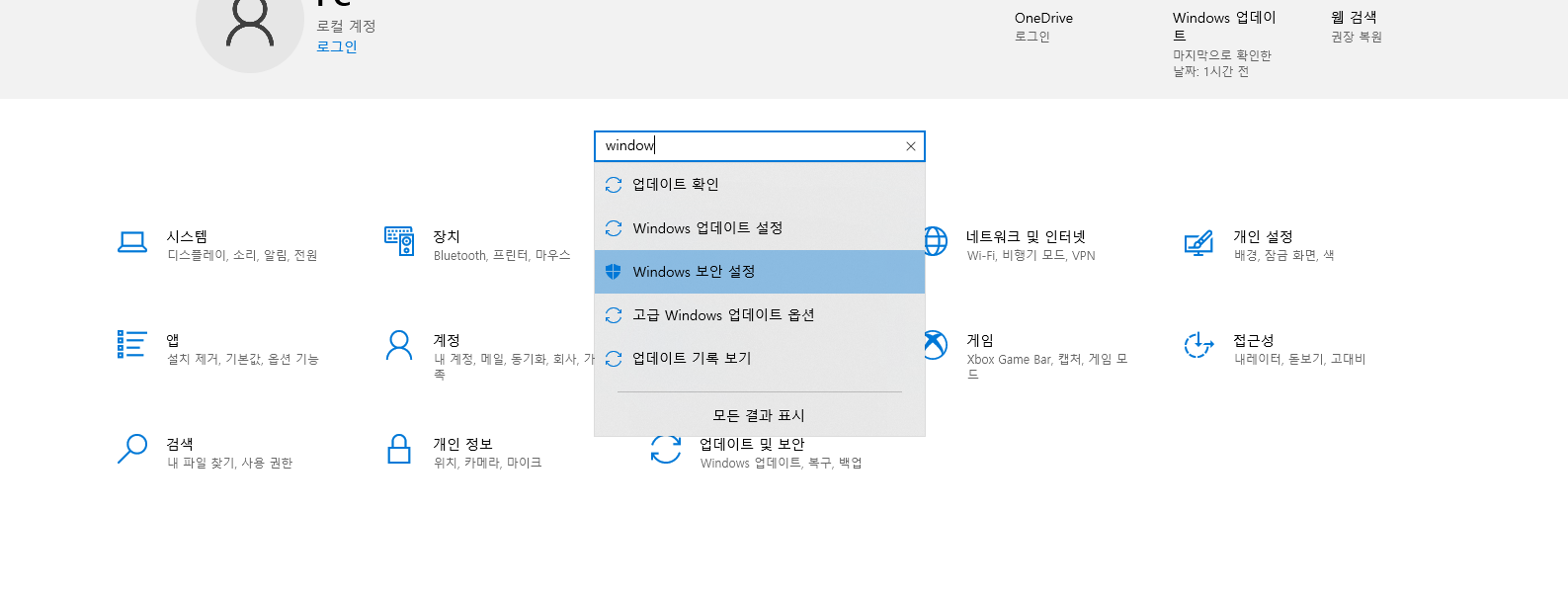
Task: Open 장치 settings category label
Action: tap(447, 236)
